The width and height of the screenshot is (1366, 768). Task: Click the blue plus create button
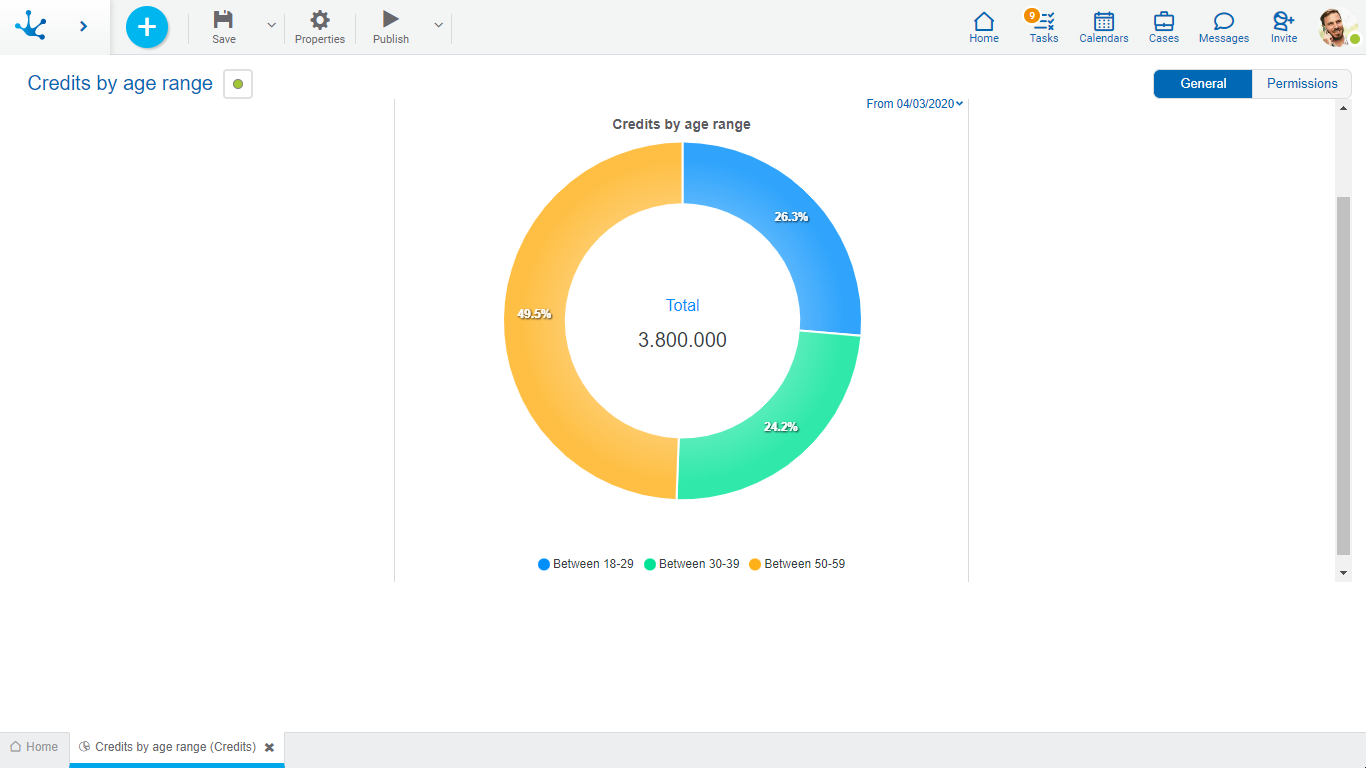click(x=147, y=27)
